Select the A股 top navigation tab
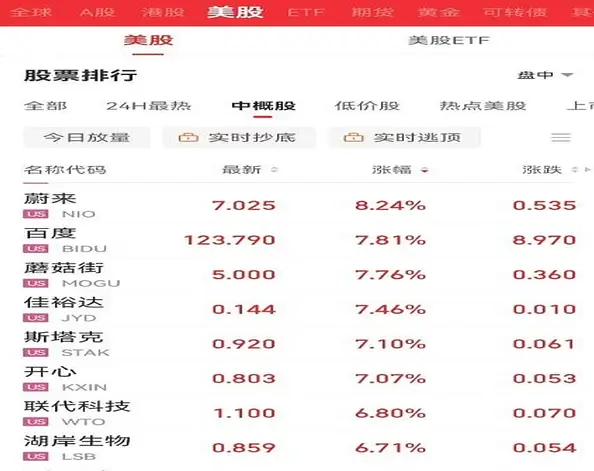Image resolution: width=594 pixels, height=471 pixels. [97, 12]
